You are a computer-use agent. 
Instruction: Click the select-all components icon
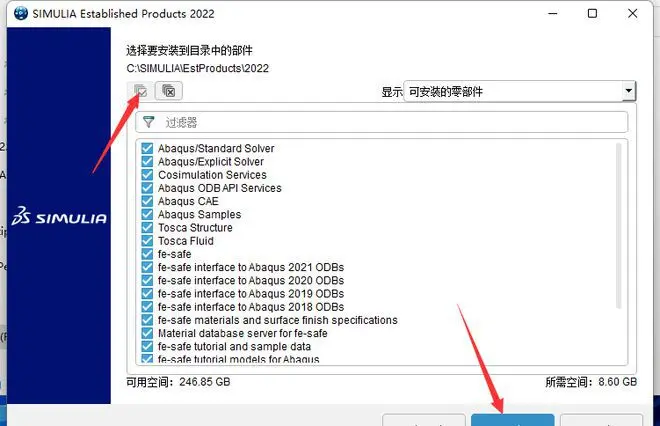tap(141, 91)
